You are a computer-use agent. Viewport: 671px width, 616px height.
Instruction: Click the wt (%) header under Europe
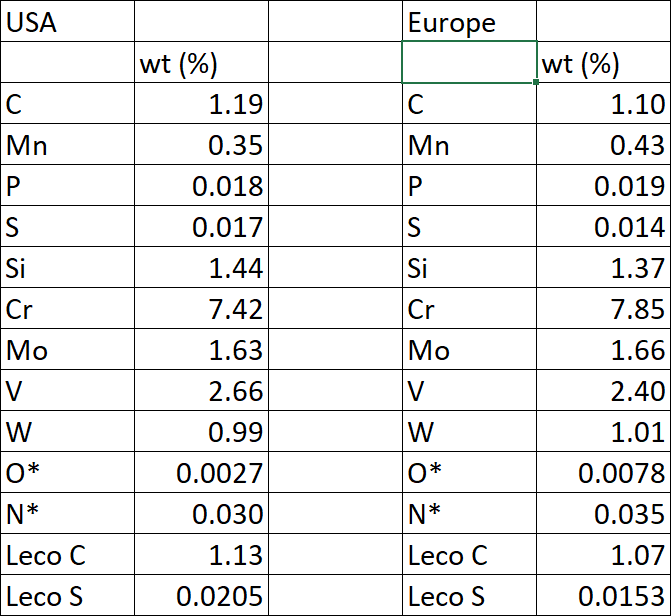coord(602,63)
